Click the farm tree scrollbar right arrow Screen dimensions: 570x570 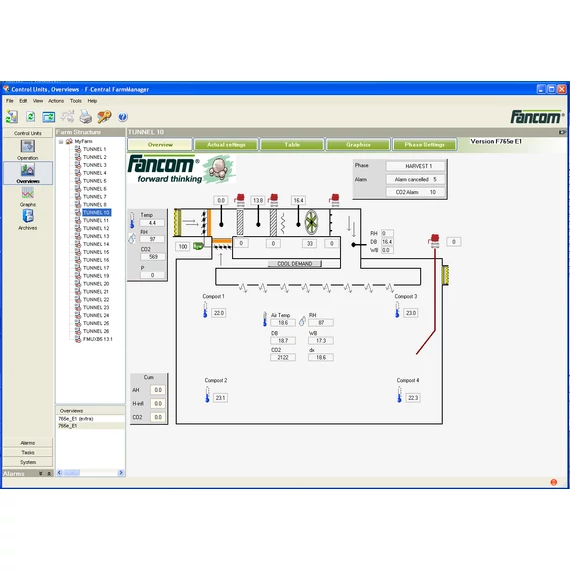point(121,473)
